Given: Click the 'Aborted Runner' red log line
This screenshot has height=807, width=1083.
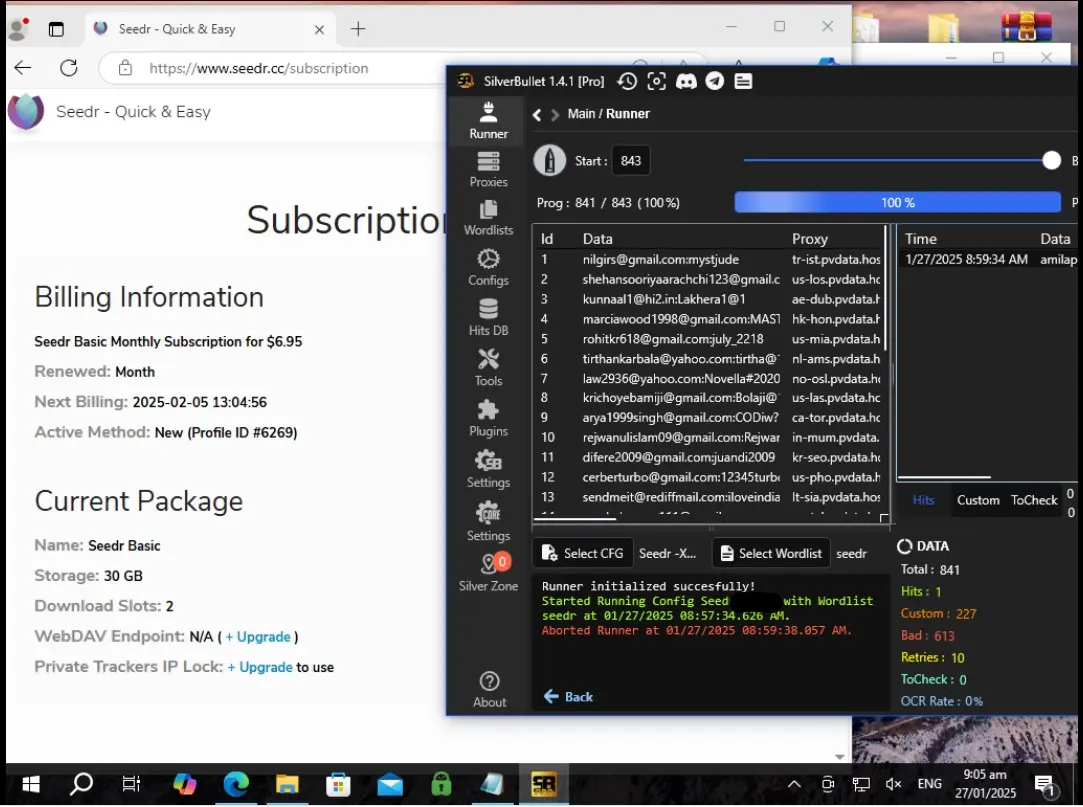Looking at the screenshot, I should [x=697, y=631].
